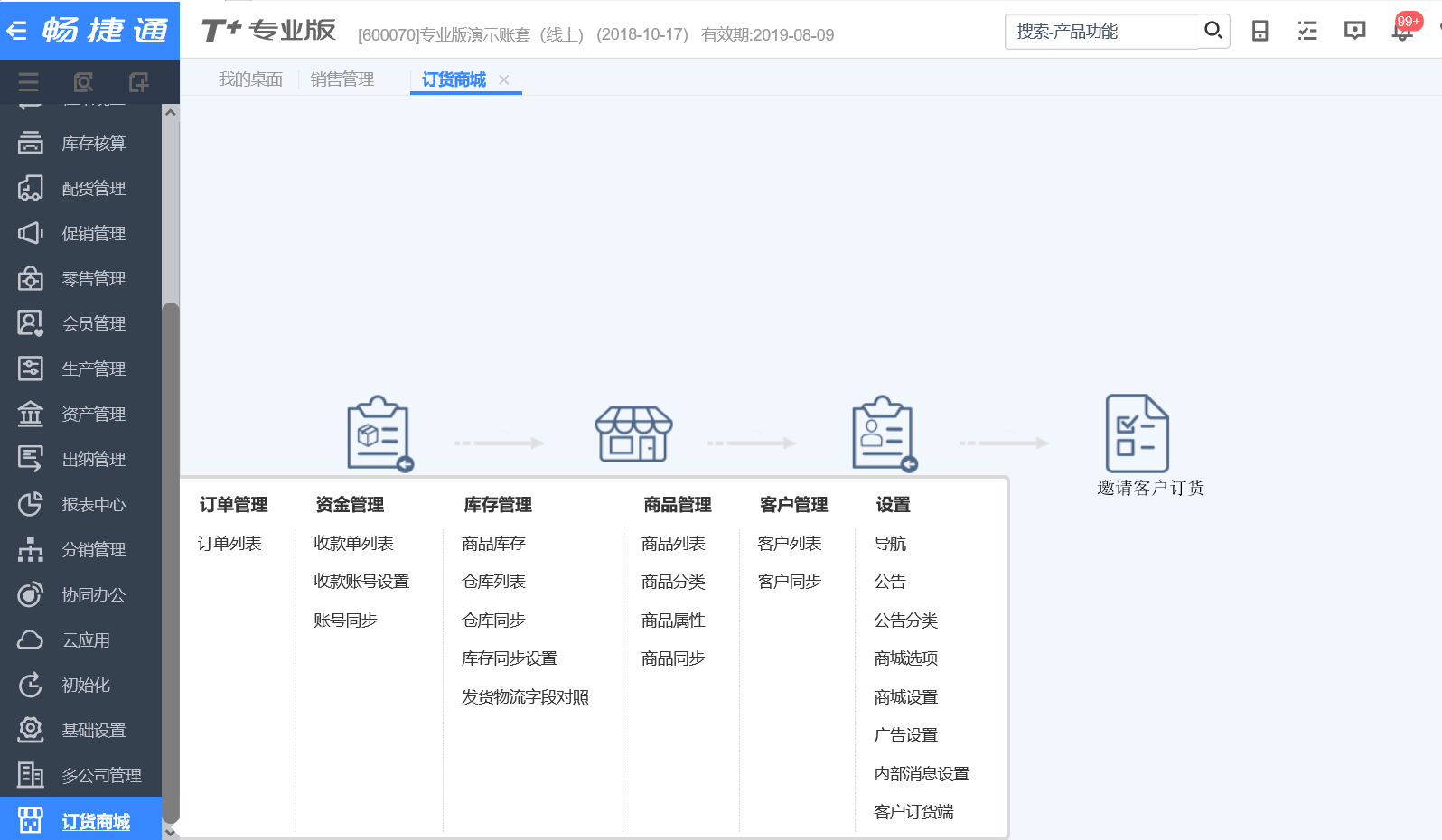This screenshot has width=1442, height=840.
Task: Open 会员管理 member icon
Action: tap(31, 323)
